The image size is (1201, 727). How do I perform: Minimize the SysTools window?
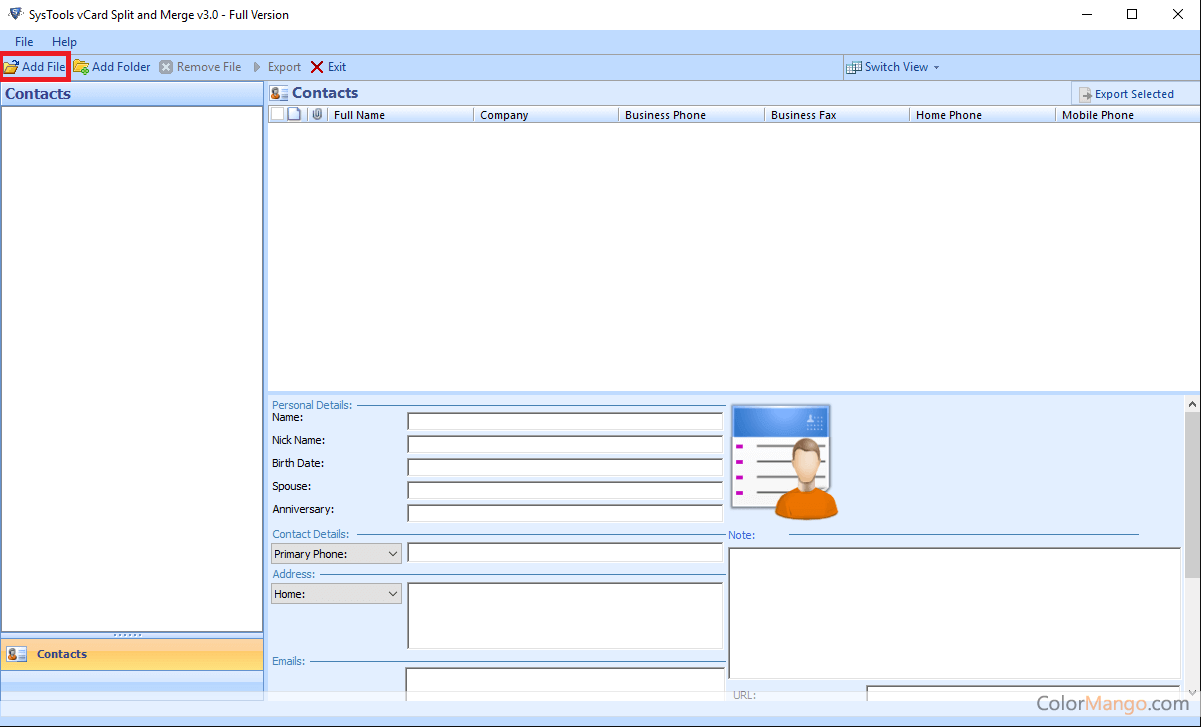(x=1086, y=14)
